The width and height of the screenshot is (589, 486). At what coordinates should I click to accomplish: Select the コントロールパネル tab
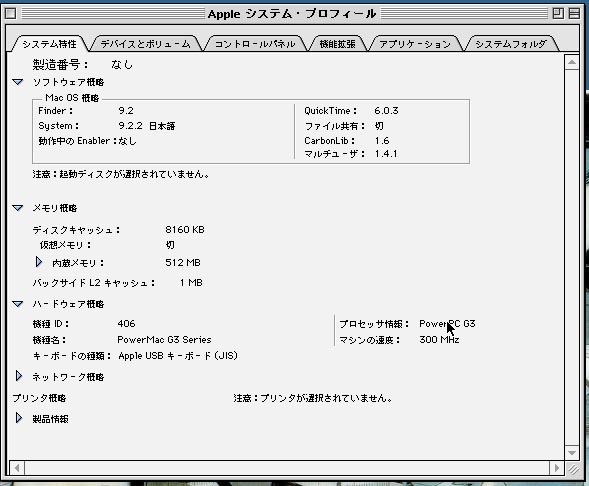coord(255,44)
